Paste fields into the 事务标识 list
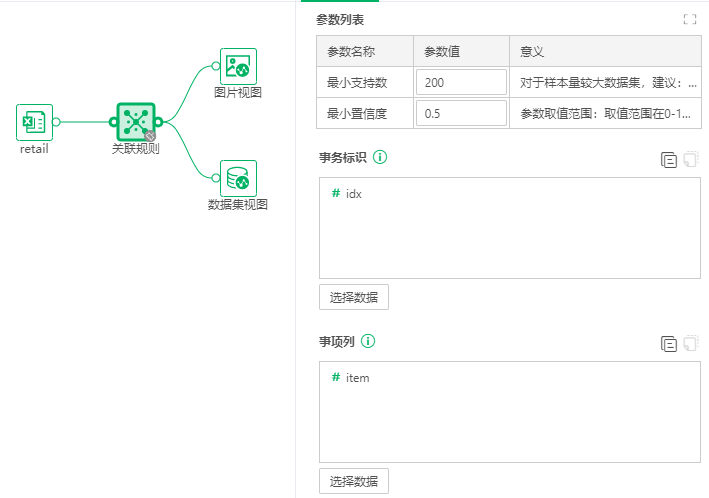The image size is (709, 498). 691,159
